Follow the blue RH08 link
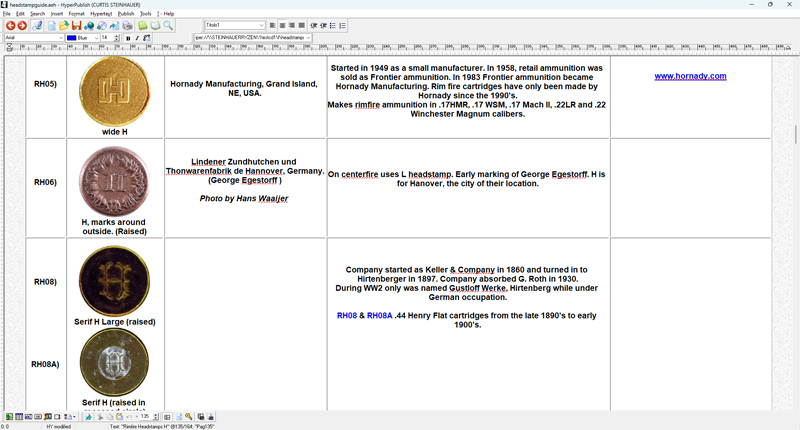This screenshot has height=430, width=800. (347, 316)
